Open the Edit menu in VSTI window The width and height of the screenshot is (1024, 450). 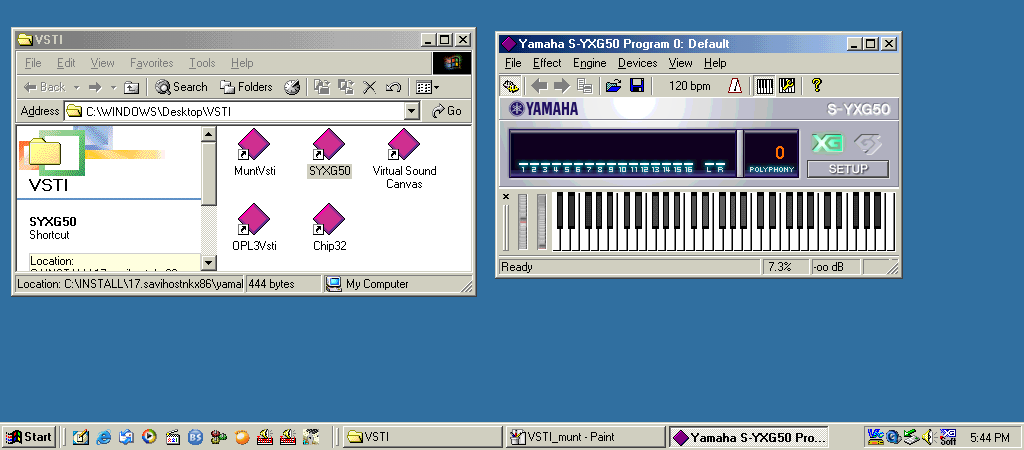(x=66, y=63)
